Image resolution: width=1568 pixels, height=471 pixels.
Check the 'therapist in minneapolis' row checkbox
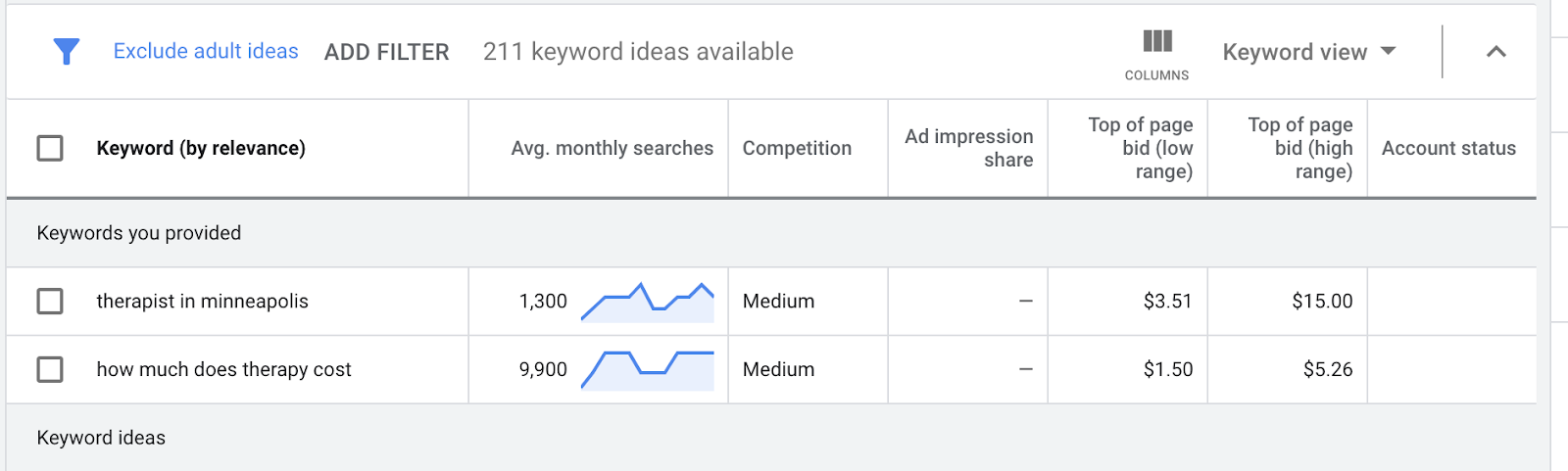[50, 301]
